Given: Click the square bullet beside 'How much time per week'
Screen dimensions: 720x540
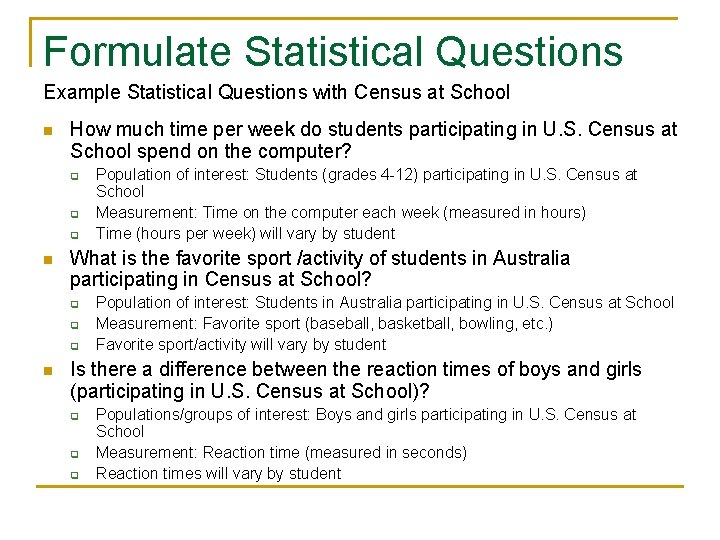Looking at the screenshot, I should 48,130.
